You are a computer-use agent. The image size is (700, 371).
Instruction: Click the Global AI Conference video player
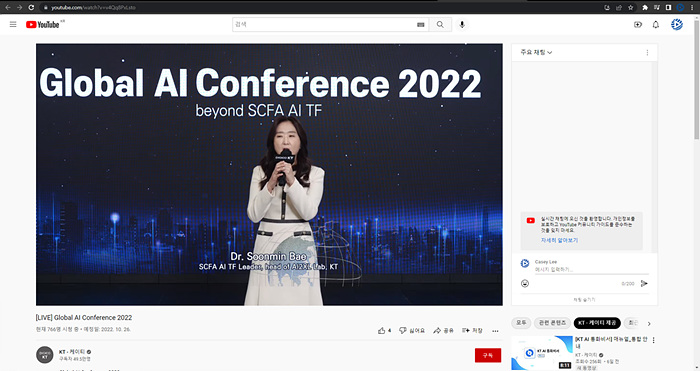click(269, 175)
